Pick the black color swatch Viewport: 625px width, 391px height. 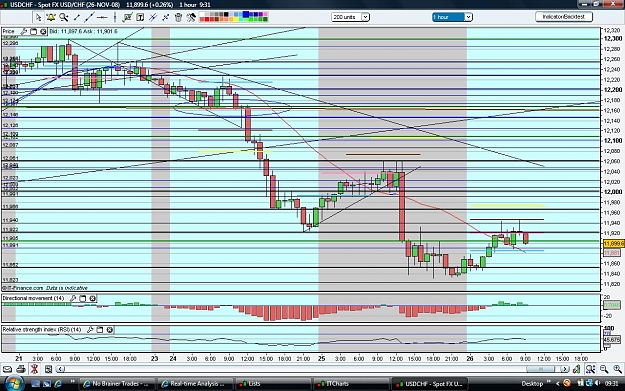(x=226, y=14)
